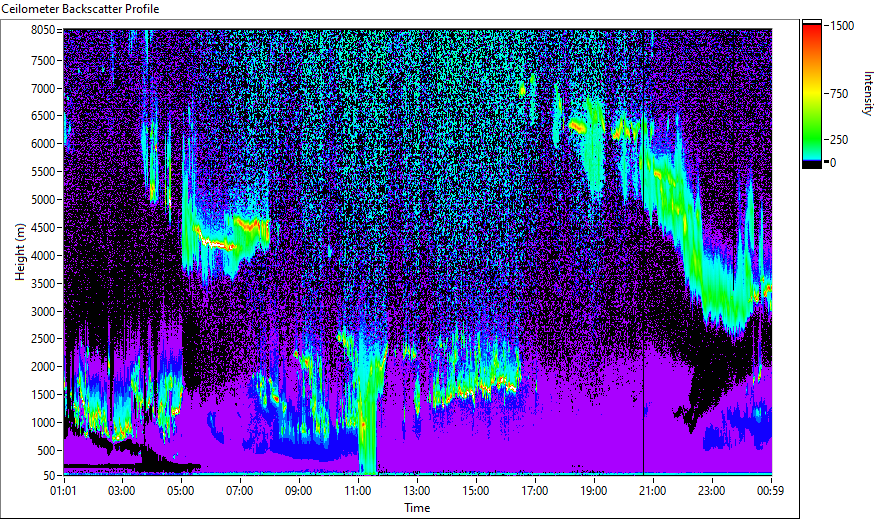Select the 1500 height axis value
This screenshot has width=878, height=519.
[43, 395]
